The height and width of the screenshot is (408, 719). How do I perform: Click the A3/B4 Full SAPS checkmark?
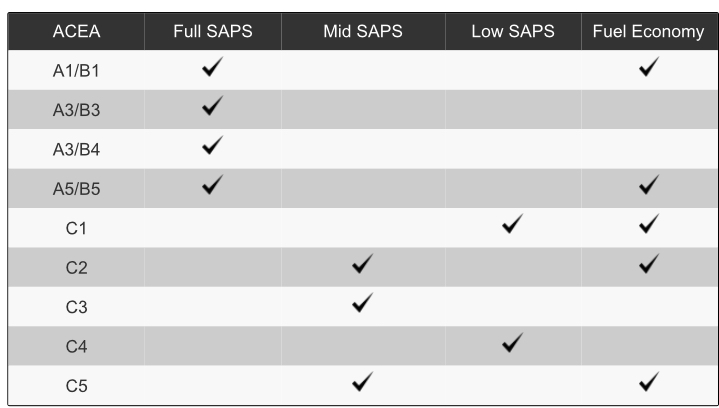(212, 146)
